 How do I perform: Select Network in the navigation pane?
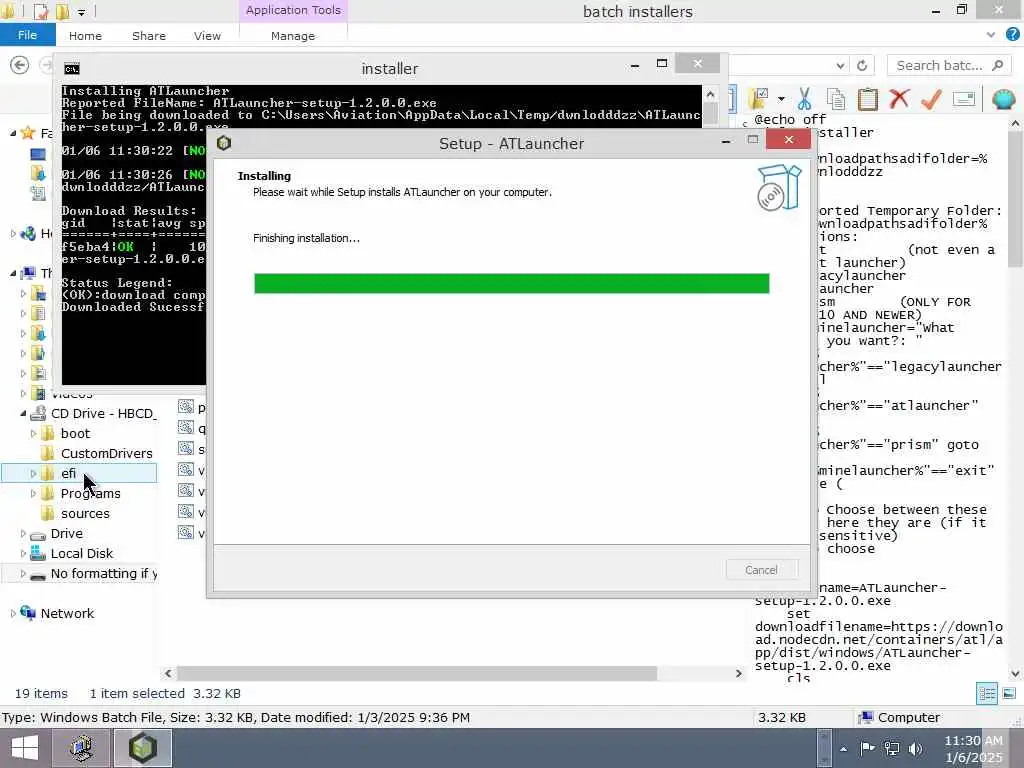coord(67,613)
